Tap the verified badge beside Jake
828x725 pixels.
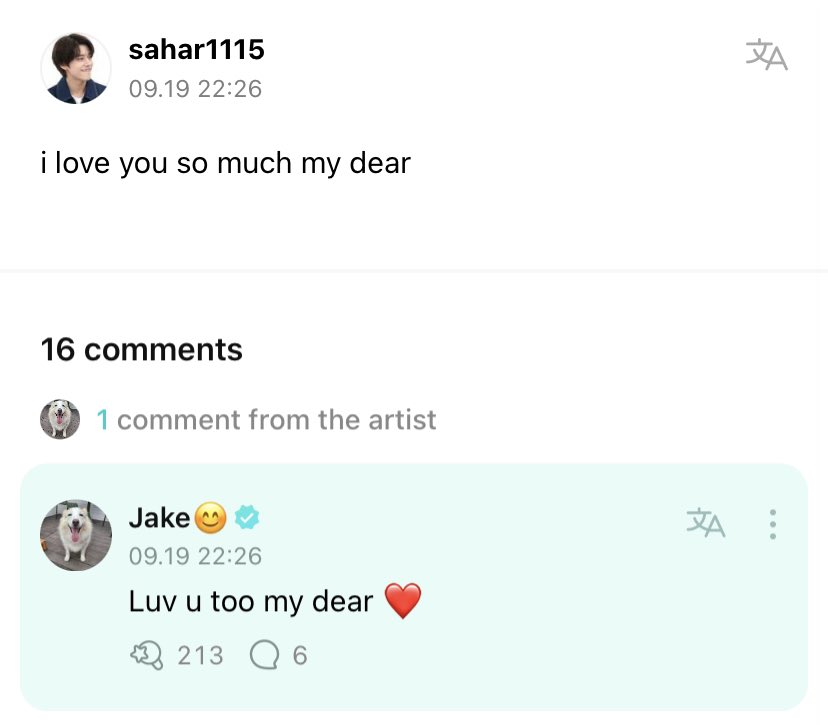pos(247,517)
